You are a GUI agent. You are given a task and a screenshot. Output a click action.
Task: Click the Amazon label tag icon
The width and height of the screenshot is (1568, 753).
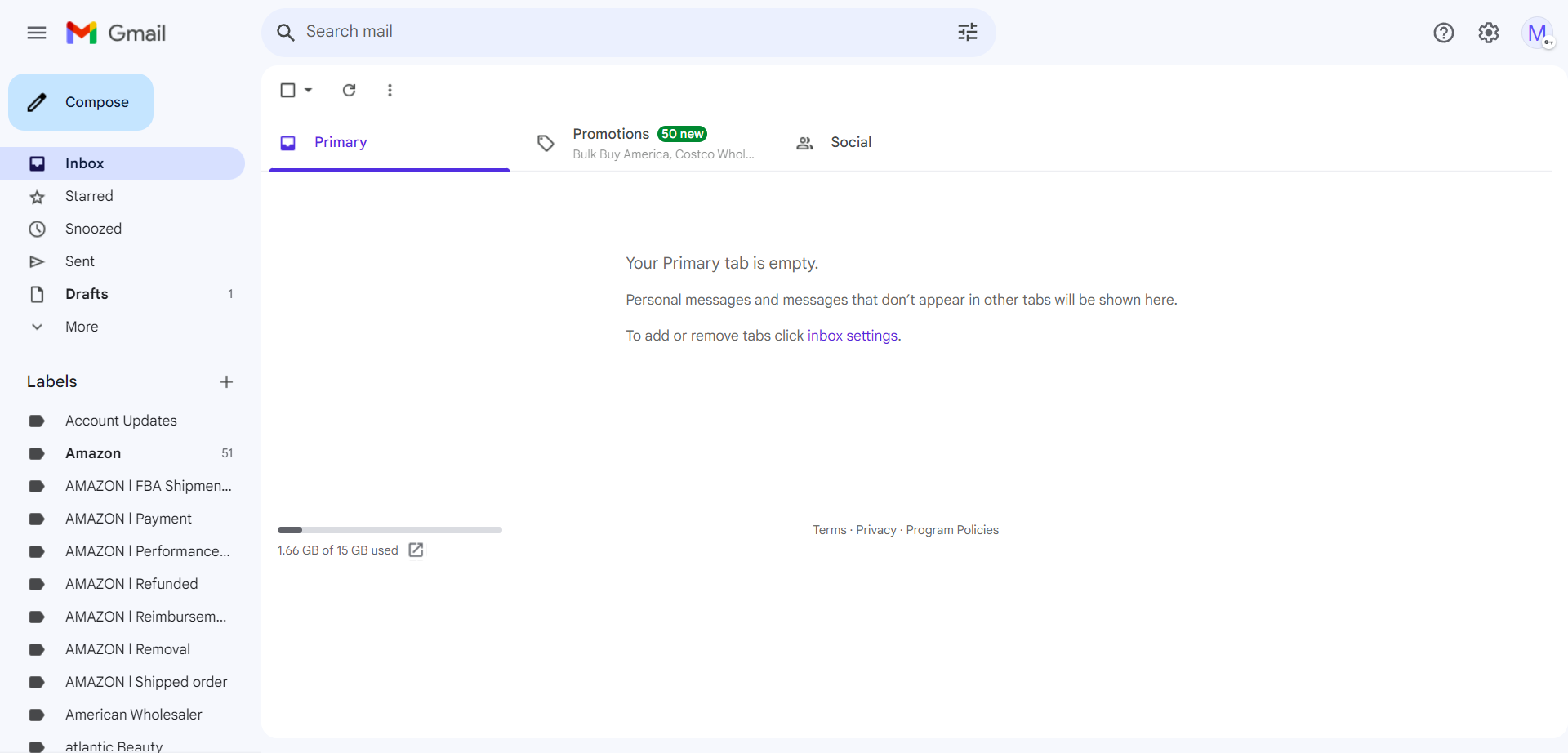pyautogui.click(x=37, y=453)
